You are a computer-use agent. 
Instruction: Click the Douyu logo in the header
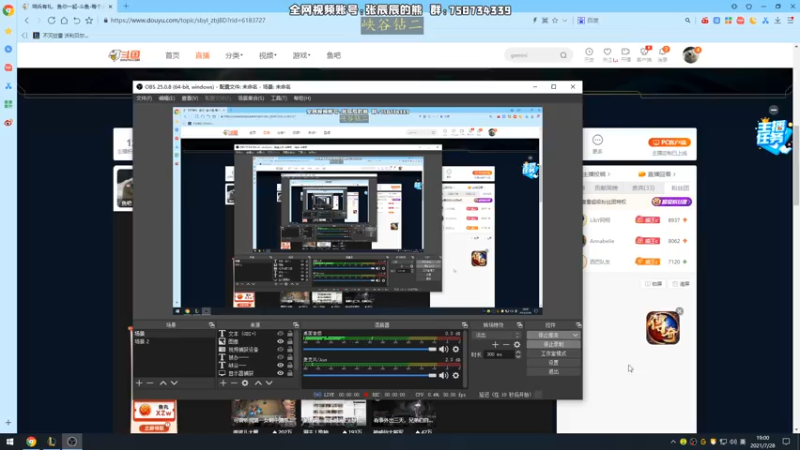[124, 55]
